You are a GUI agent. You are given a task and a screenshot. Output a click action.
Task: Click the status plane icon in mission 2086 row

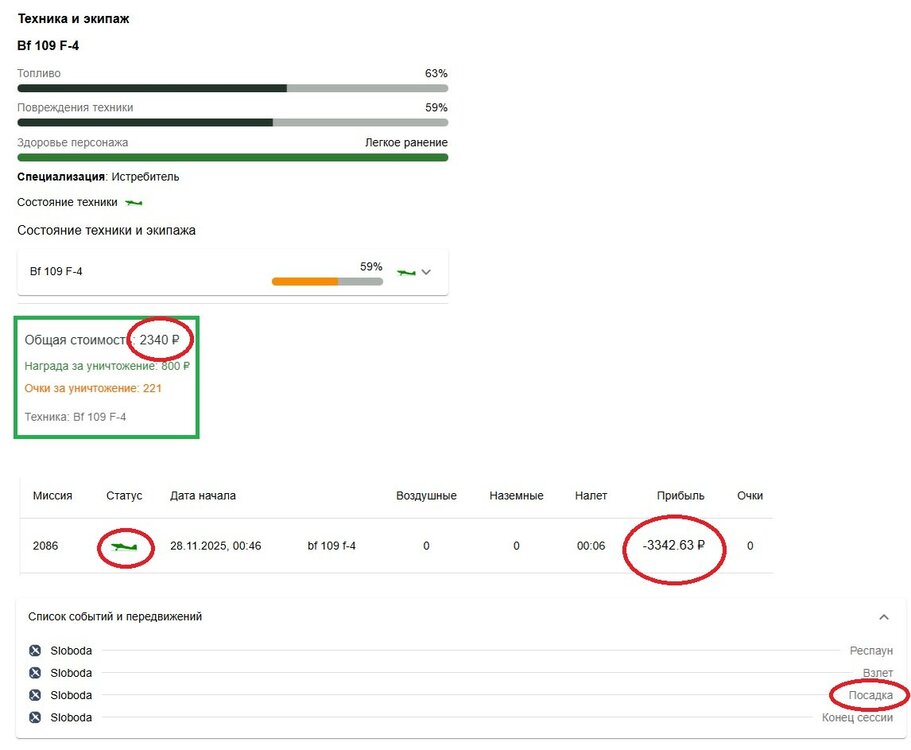pos(125,546)
